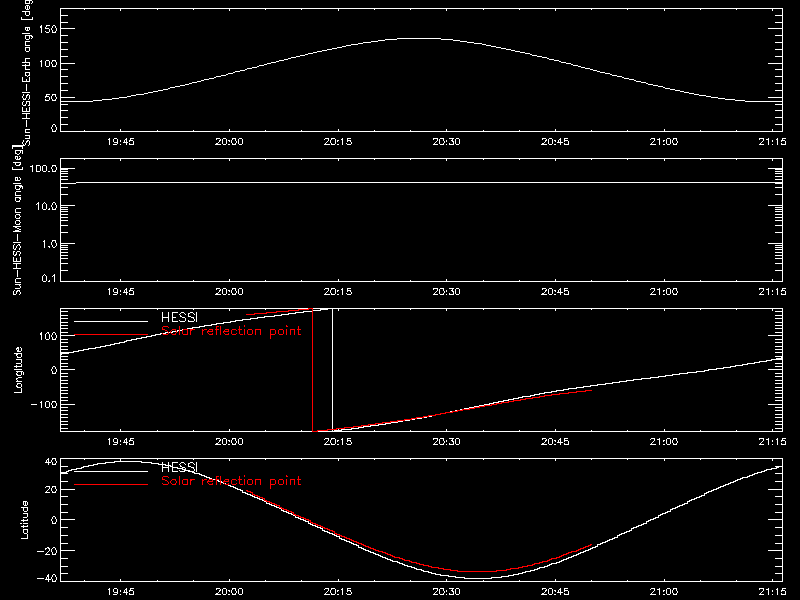The width and height of the screenshot is (800, 600).
Task: Select HESSI legend label in Longitude plot
Action: [x=179, y=317]
